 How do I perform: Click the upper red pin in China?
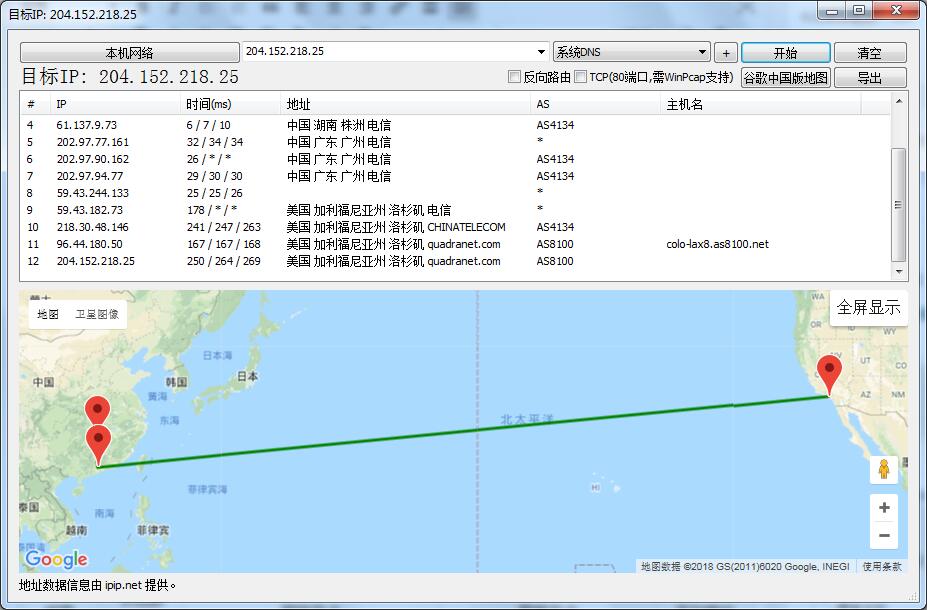pos(97,411)
